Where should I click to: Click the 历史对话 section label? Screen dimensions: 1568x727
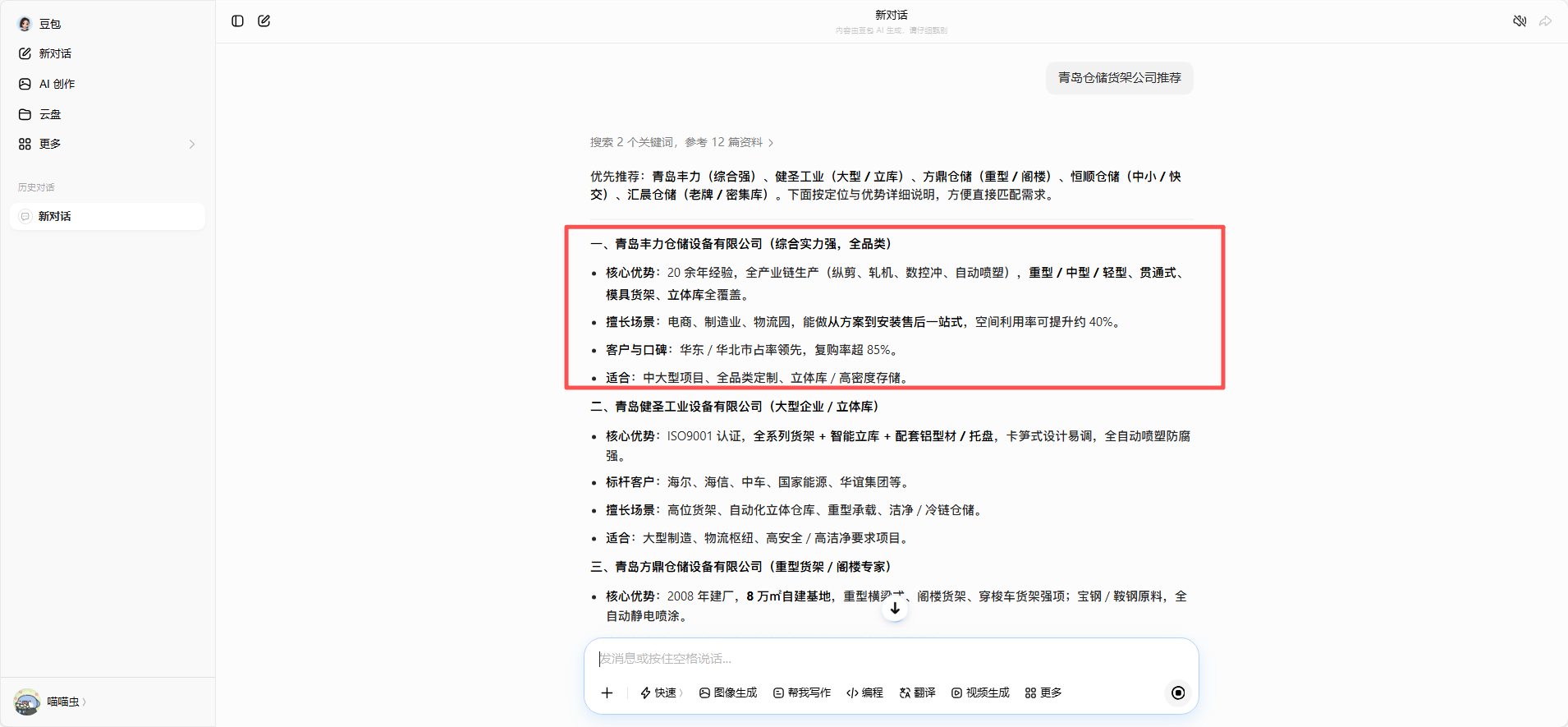click(x=36, y=187)
